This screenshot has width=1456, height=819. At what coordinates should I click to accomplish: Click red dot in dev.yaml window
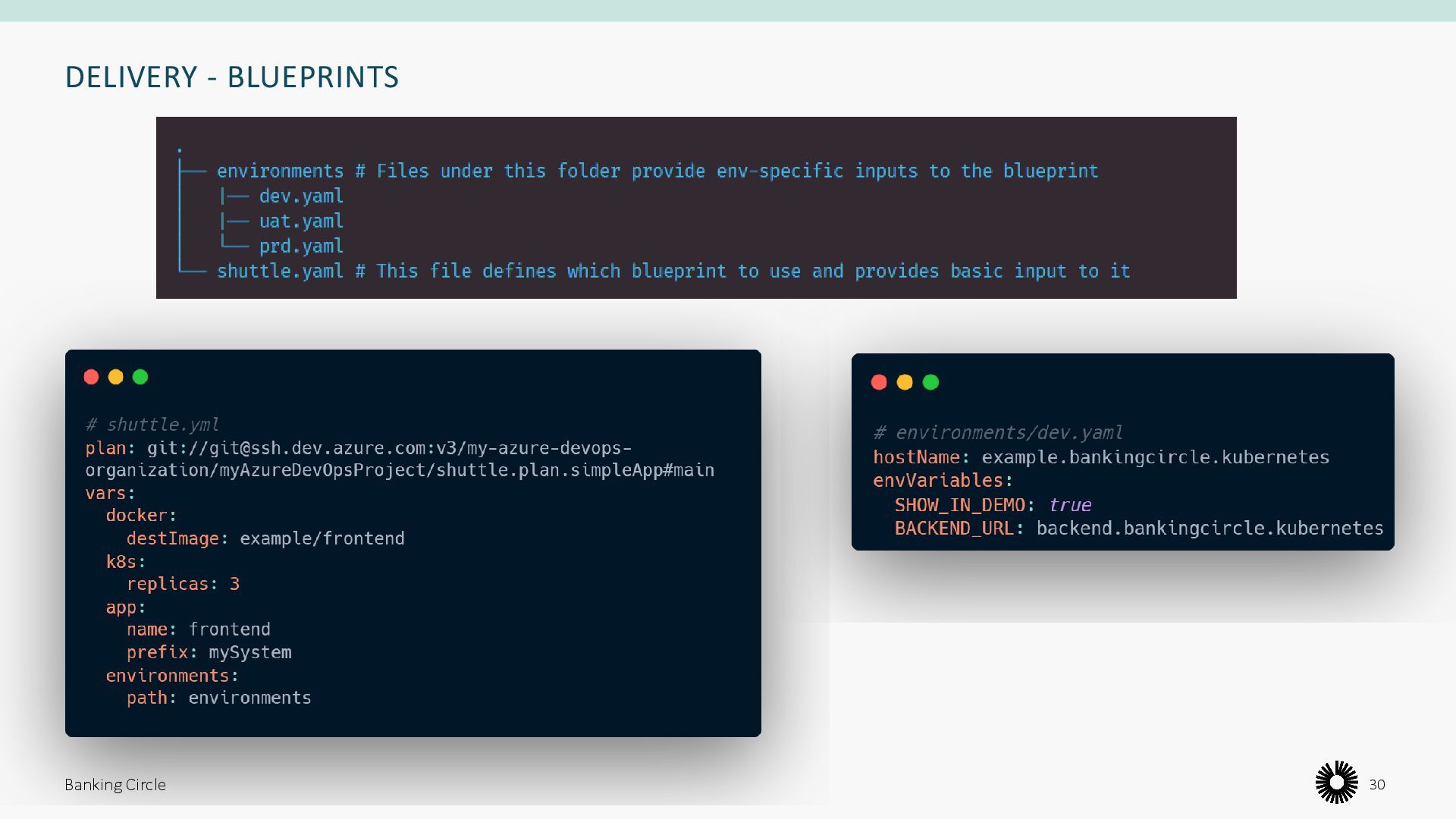pyautogui.click(x=879, y=382)
